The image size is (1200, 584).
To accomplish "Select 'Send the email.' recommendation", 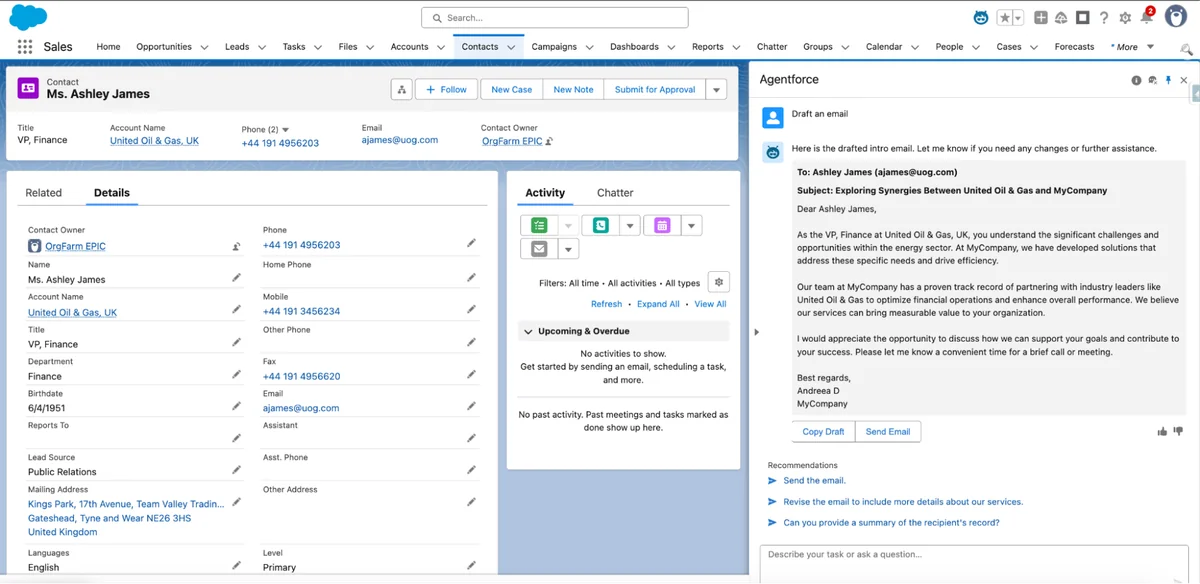I will pyautogui.click(x=814, y=481).
